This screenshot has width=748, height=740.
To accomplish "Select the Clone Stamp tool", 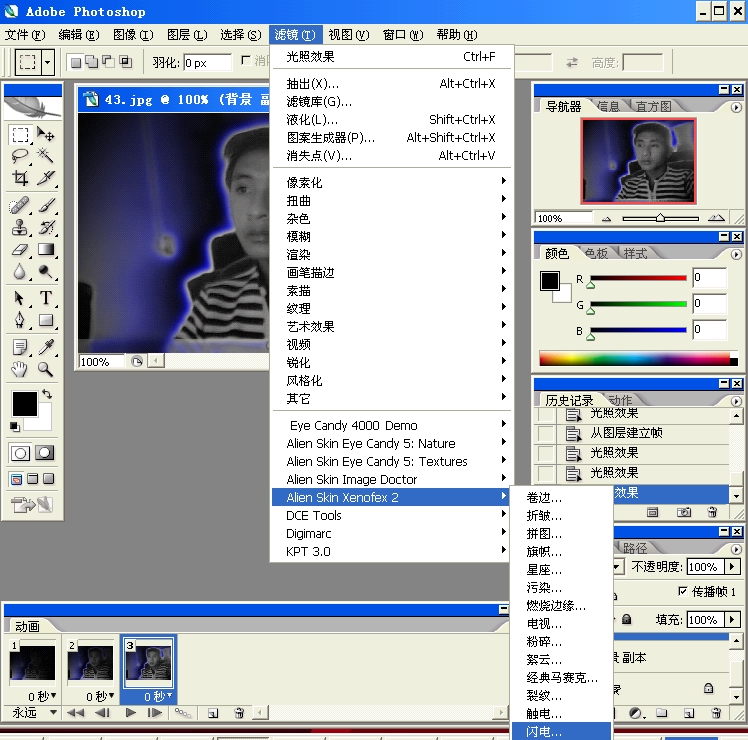I will pos(20,227).
